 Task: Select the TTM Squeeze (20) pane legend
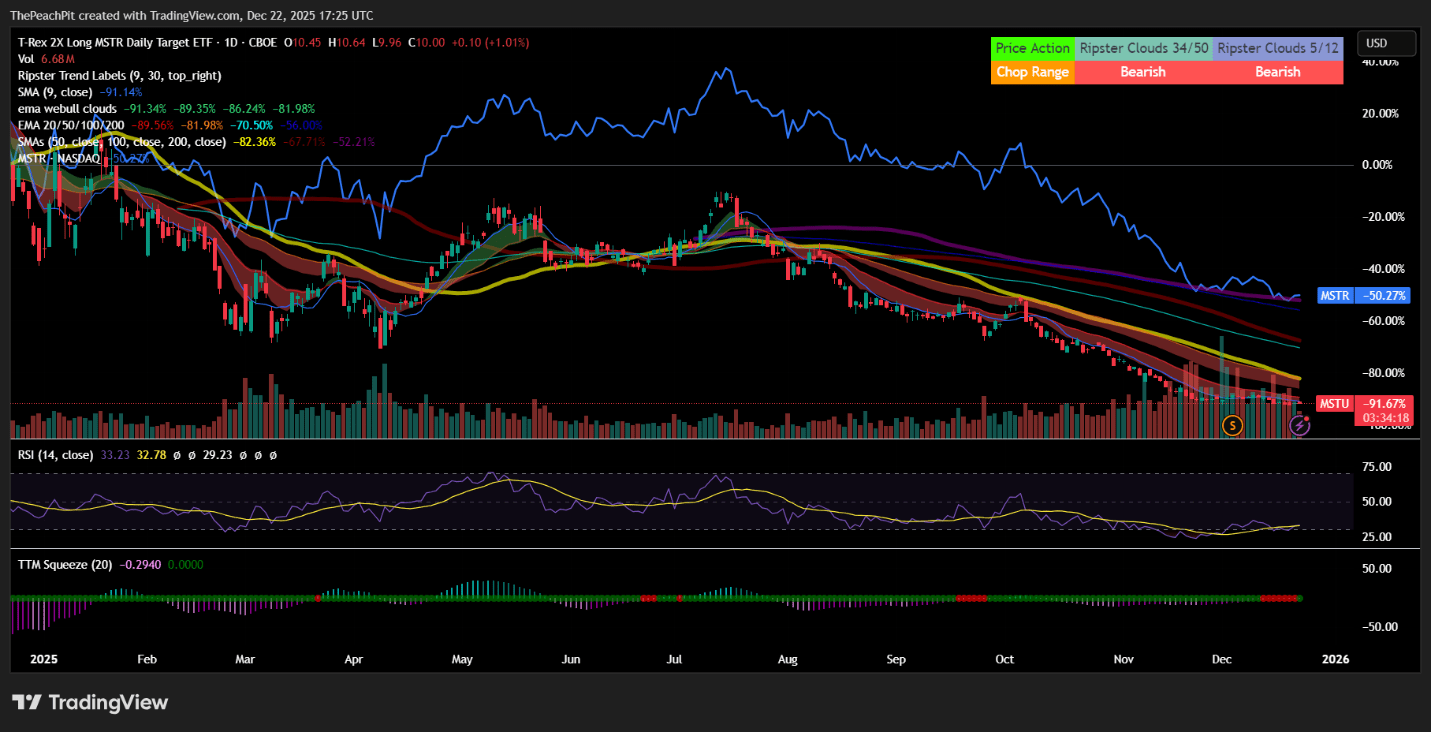tap(65, 564)
